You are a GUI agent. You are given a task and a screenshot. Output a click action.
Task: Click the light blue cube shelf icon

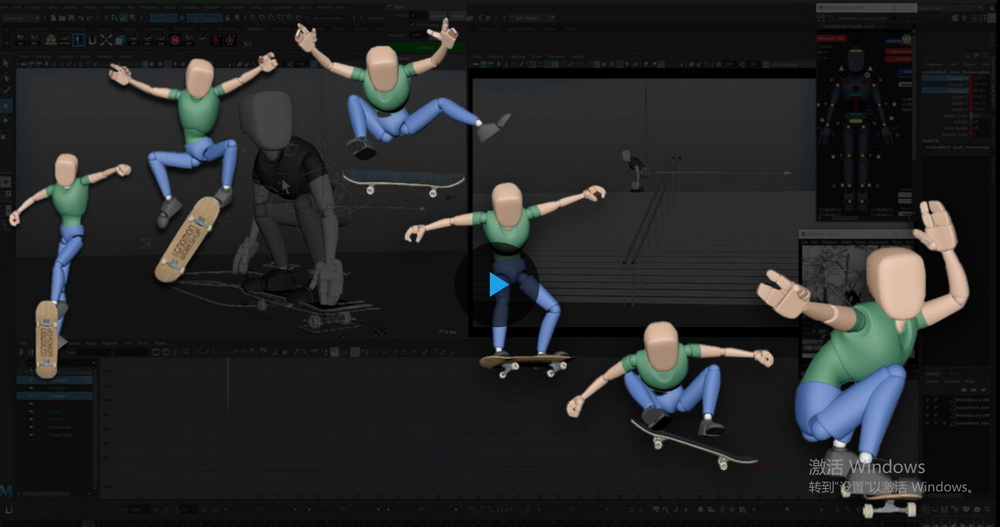click(x=120, y=40)
